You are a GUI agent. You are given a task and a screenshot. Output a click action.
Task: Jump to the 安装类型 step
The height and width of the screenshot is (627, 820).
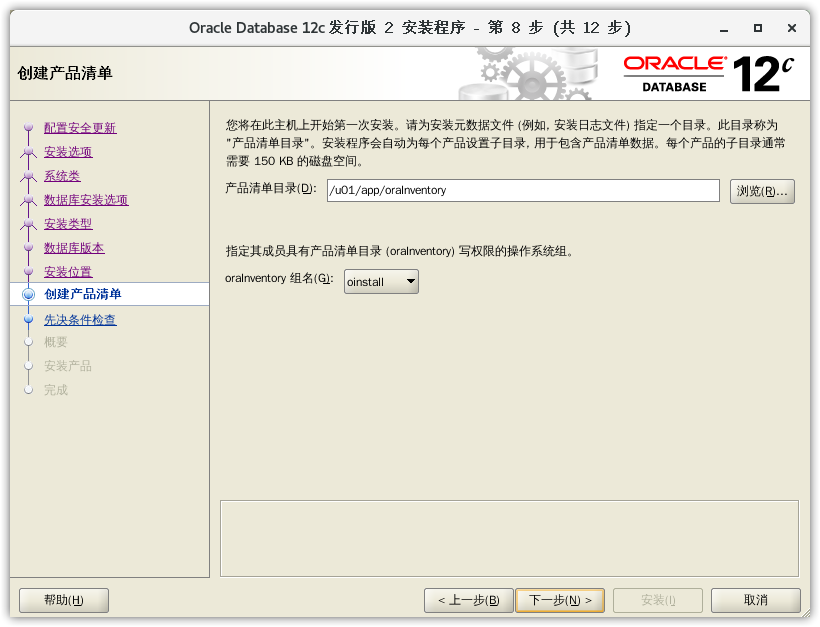tap(68, 224)
